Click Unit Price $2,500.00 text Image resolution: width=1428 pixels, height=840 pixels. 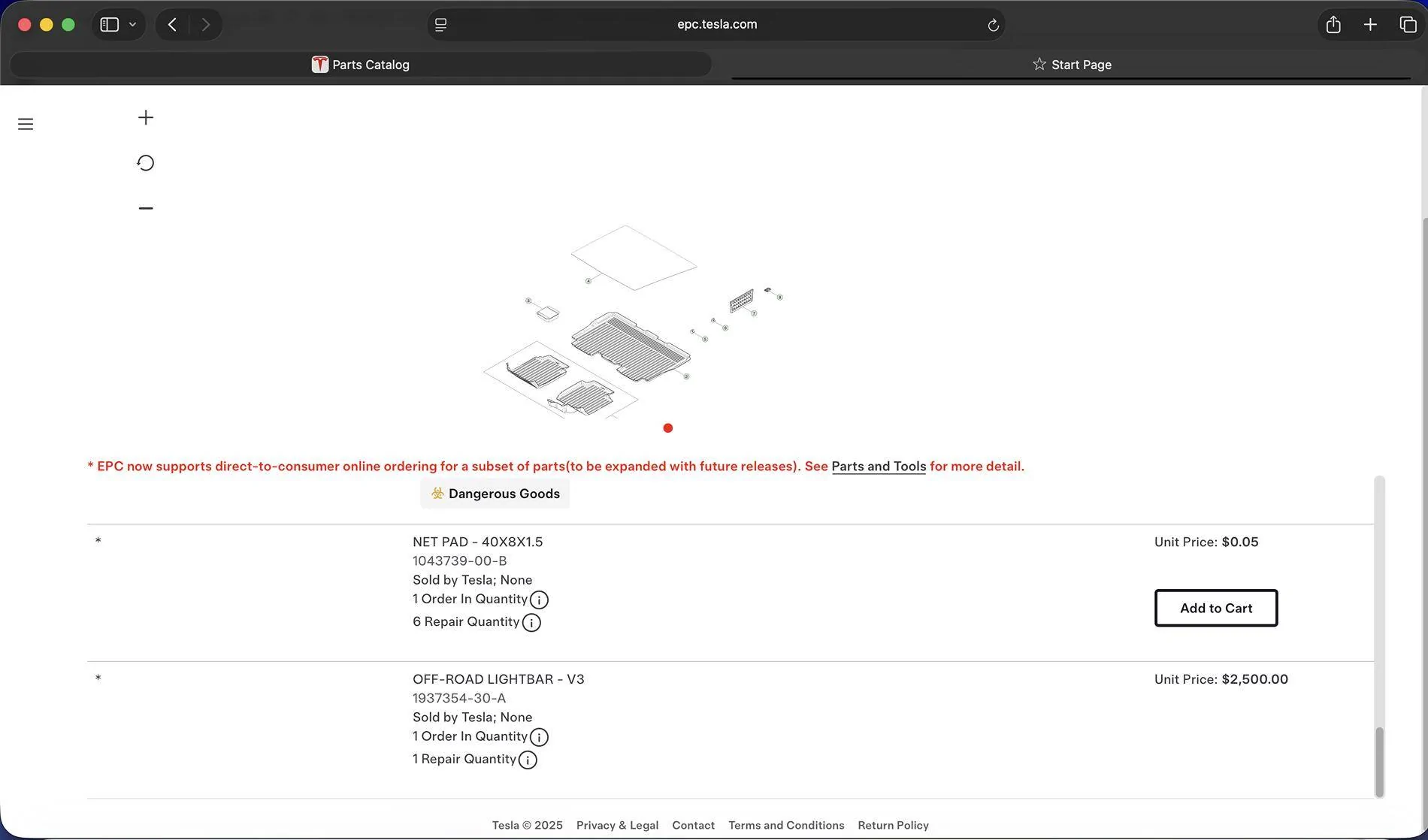pos(1221,679)
